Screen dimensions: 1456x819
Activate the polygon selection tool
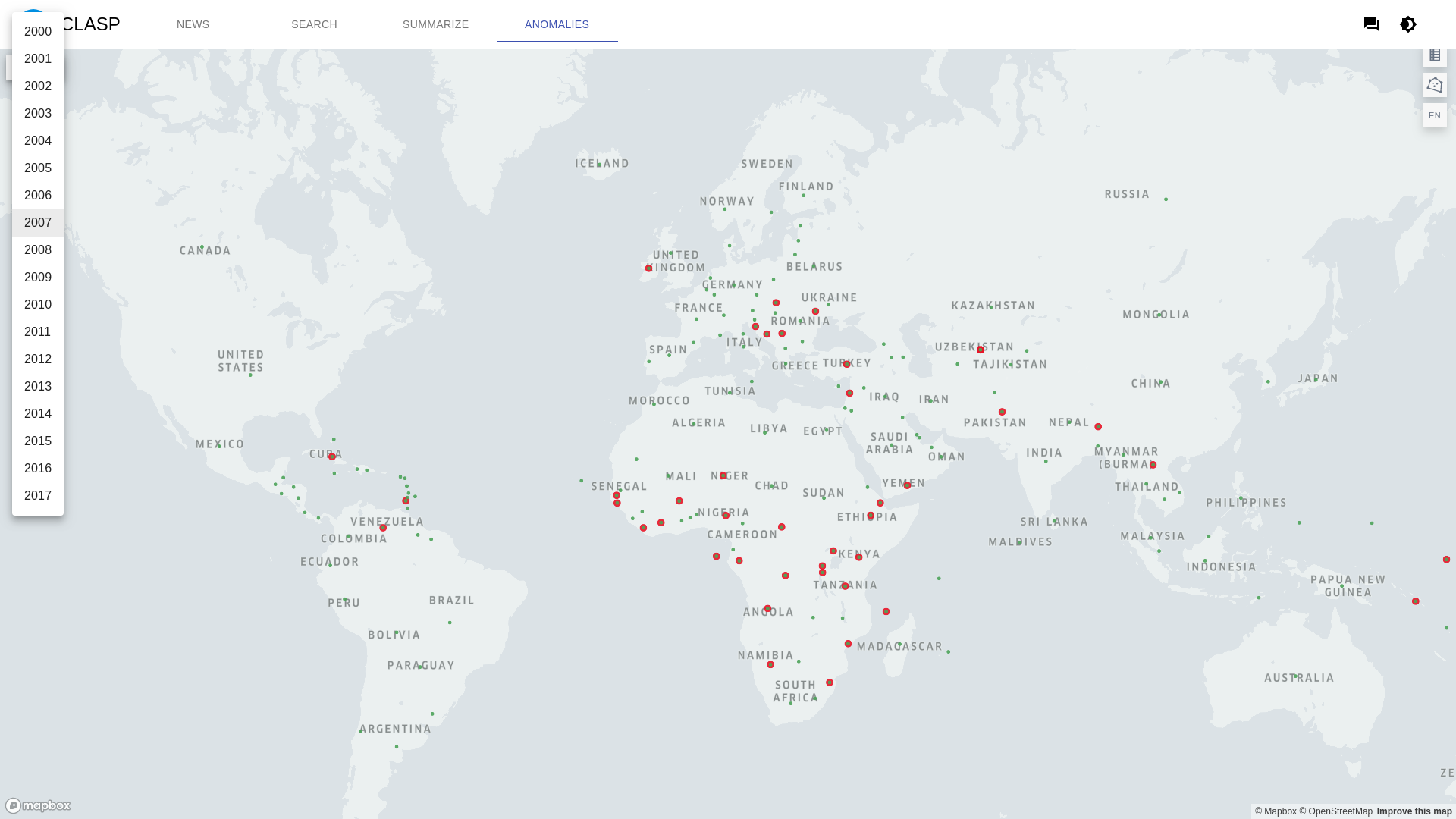[1434, 85]
